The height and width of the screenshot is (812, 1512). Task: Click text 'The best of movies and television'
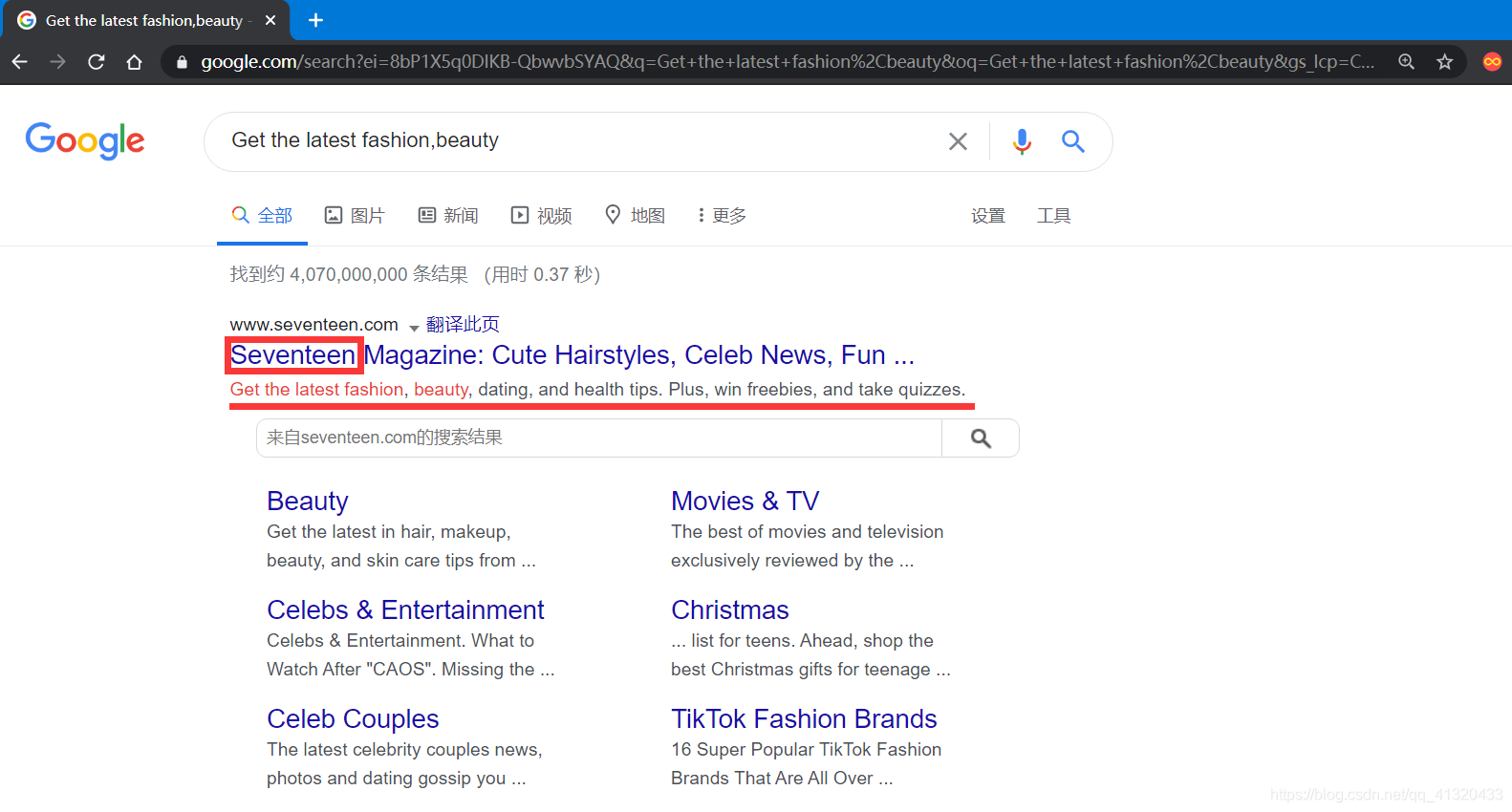[807, 532]
